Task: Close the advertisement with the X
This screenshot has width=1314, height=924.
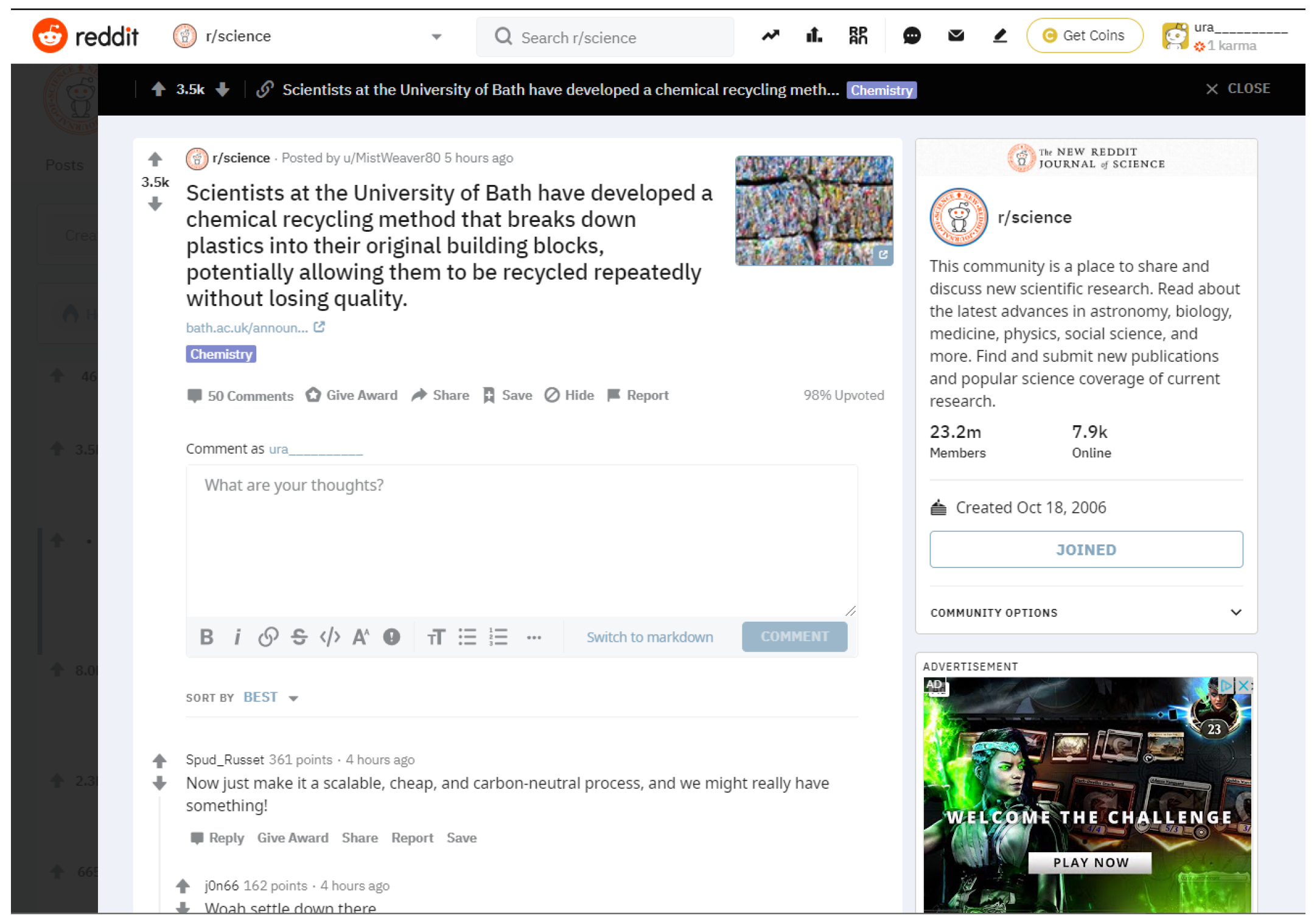Action: (1244, 686)
